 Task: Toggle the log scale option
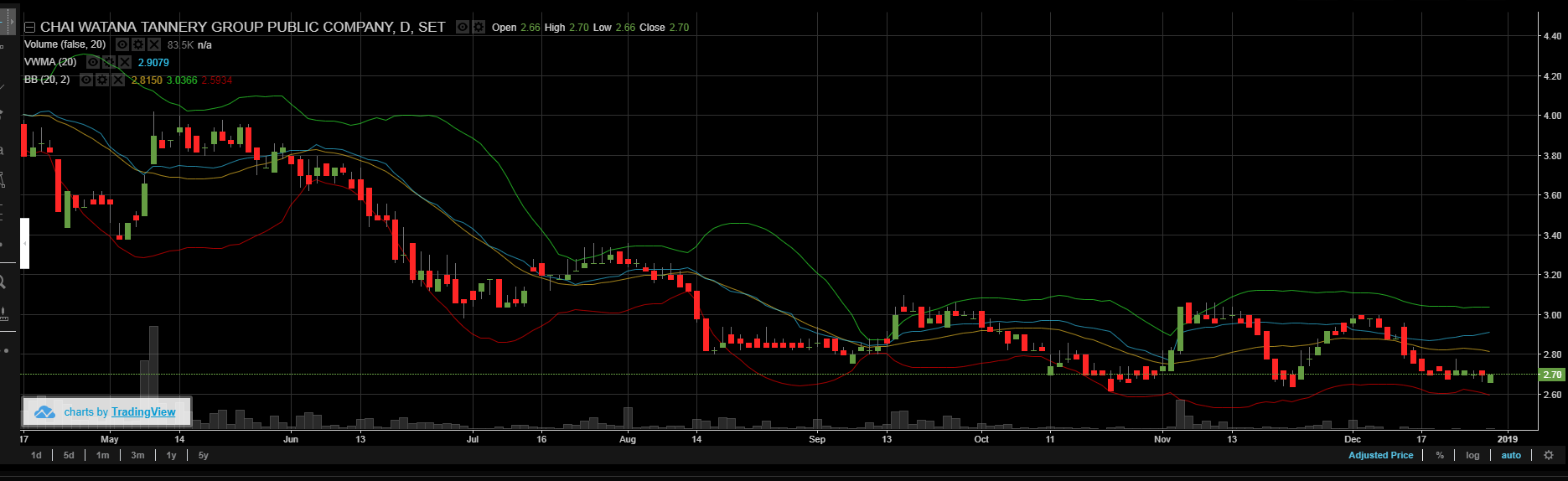click(x=1472, y=455)
